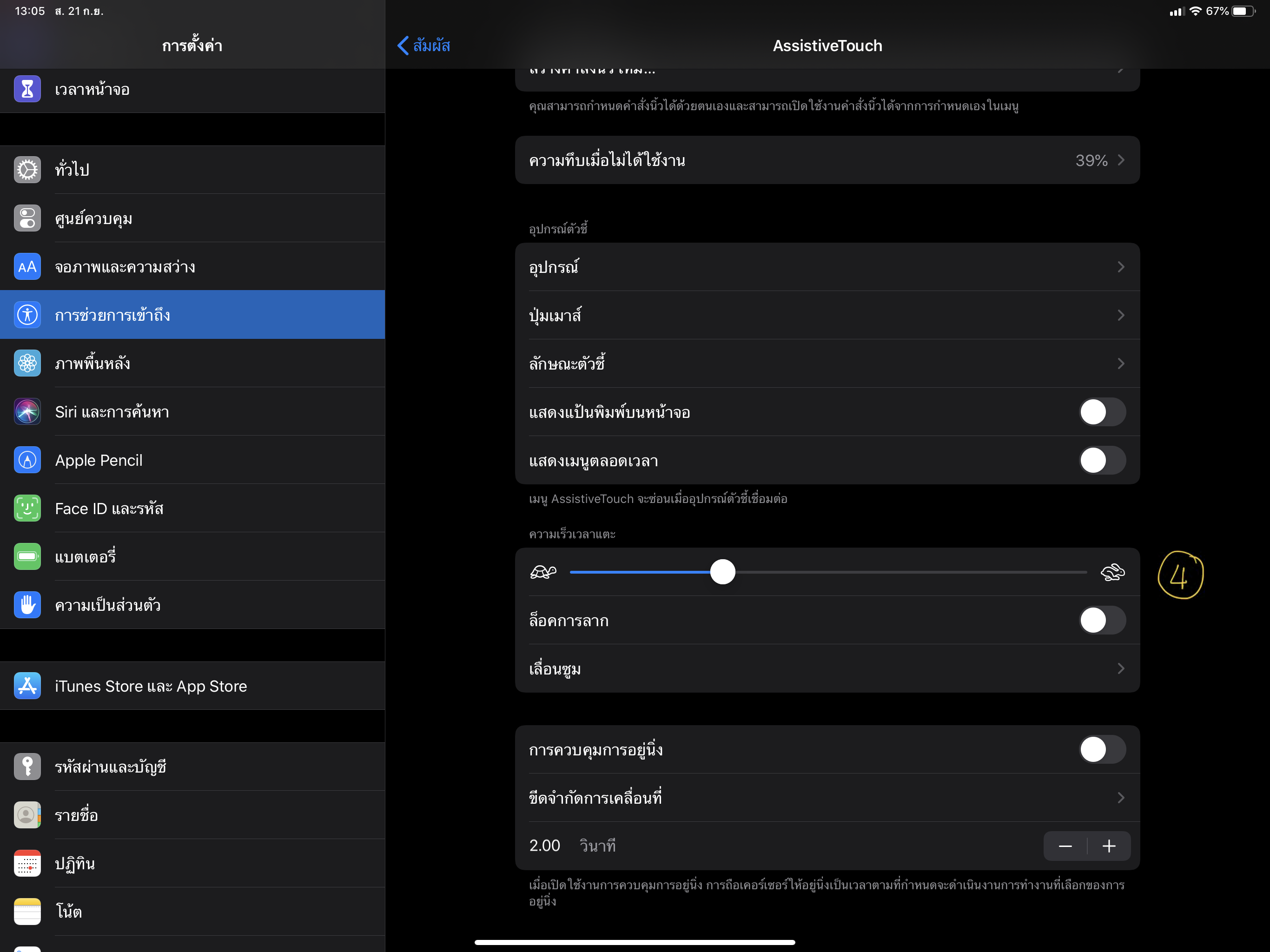Open ขีดจำกัดการเคลื่อนที่ row
This screenshot has width=1270, height=952.
[827, 798]
